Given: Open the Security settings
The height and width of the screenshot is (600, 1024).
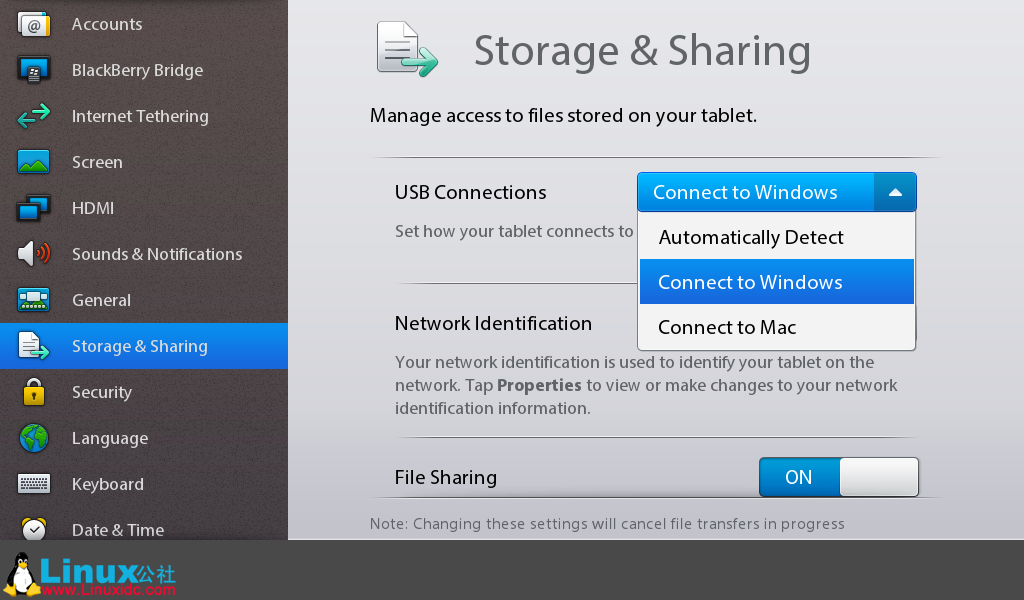Looking at the screenshot, I should coord(144,392).
